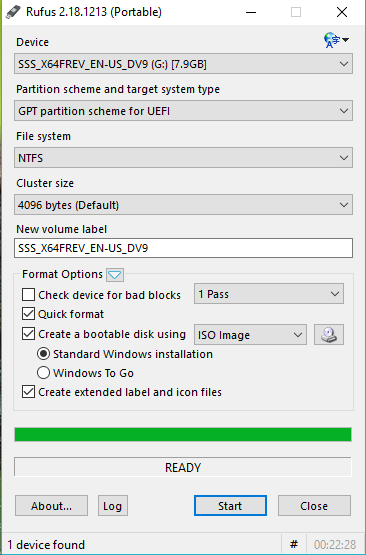Open the ISO Image boot type dropdown

250,335
